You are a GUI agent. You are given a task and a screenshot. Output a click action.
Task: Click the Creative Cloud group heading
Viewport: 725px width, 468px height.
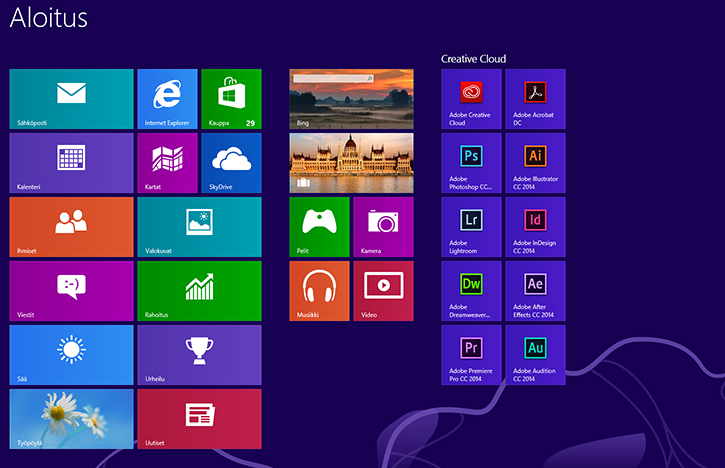473,59
